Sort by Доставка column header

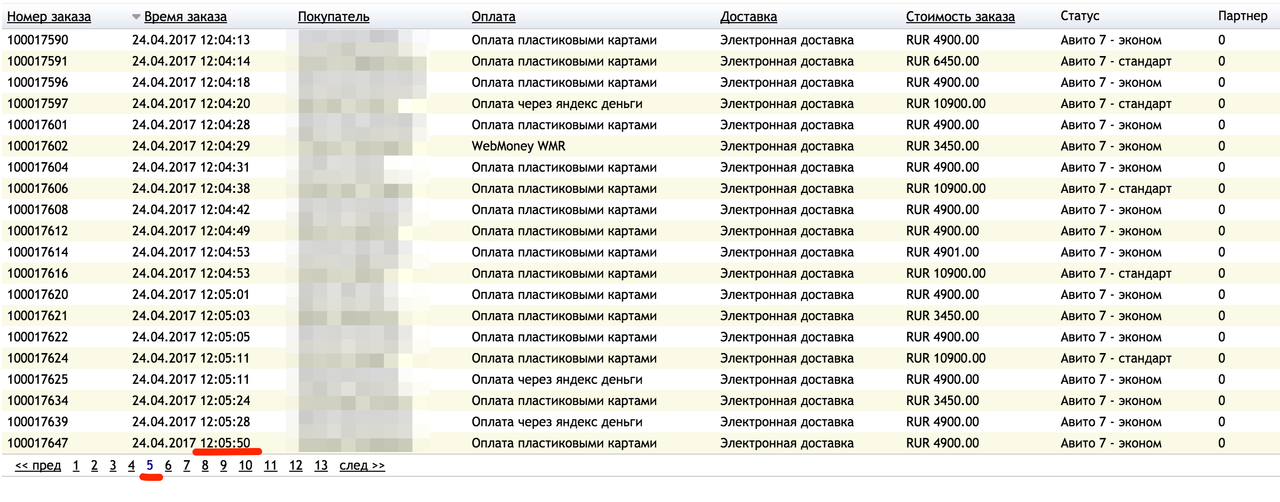pyautogui.click(x=748, y=17)
